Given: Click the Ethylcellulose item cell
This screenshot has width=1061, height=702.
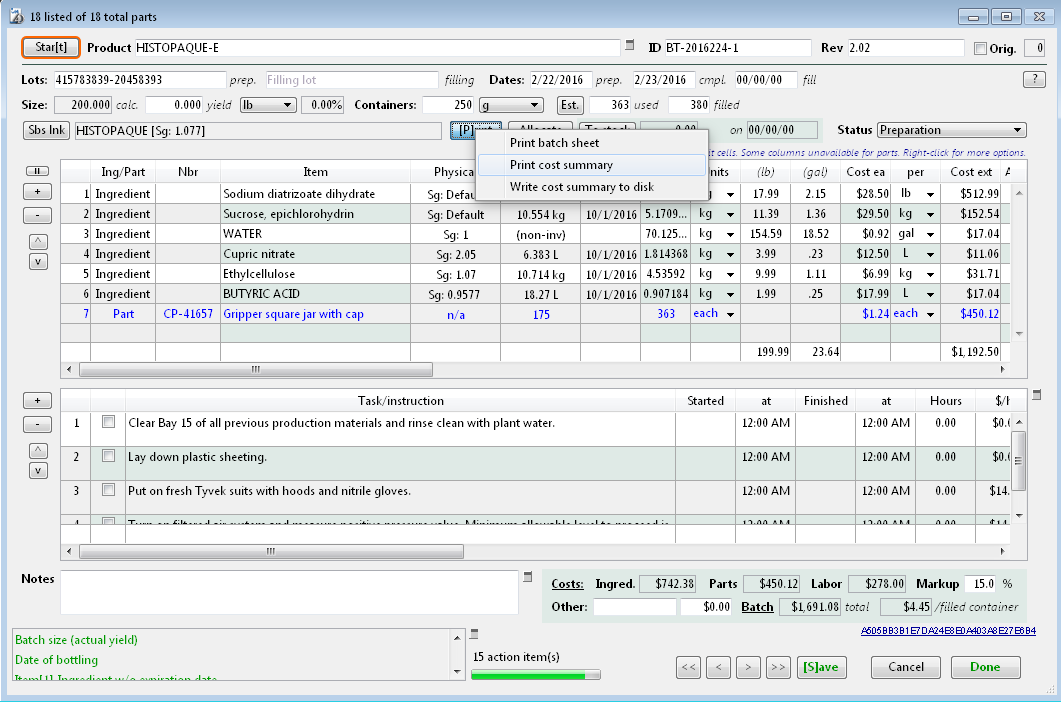Looking at the screenshot, I should [315, 274].
